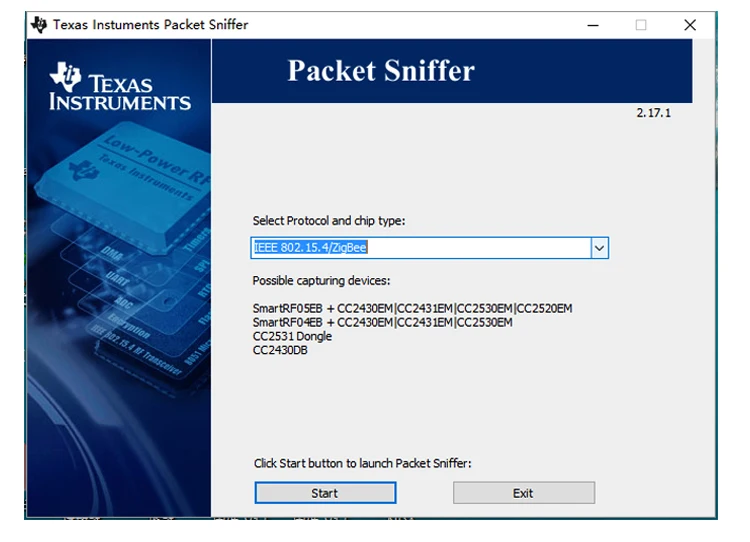Viewport: 750px width, 542px height.
Task: Click the 'Click Start button to launch' label
Action: pos(363,463)
